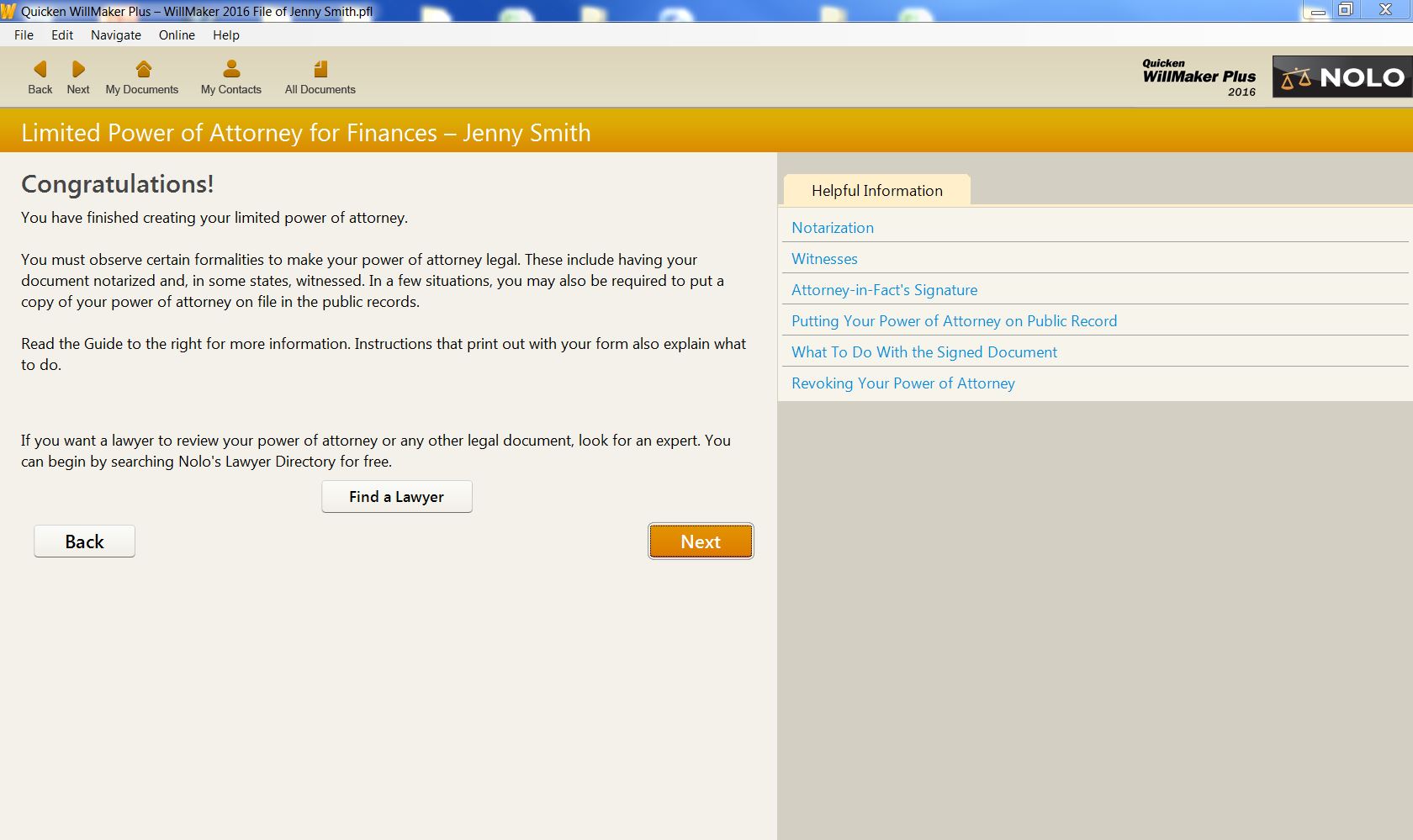Screen dimensions: 1413x840
Task: Open Revoking Your Power of Attorney topic
Action: [x=902, y=383]
